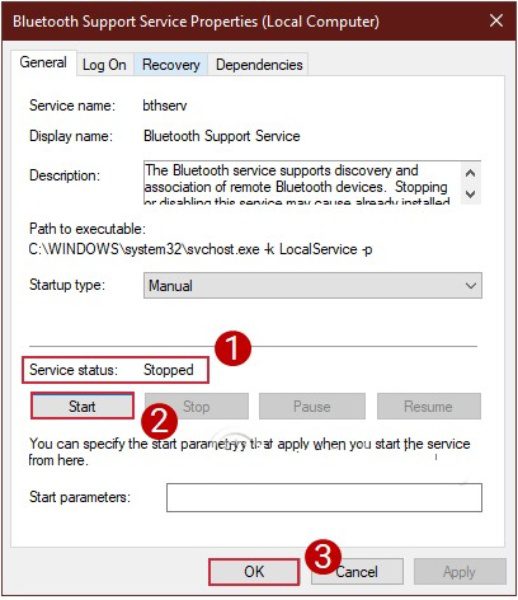Open the Startup type dropdown showing Manual
The image size is (518, 600).
click(x=313, y=285)
